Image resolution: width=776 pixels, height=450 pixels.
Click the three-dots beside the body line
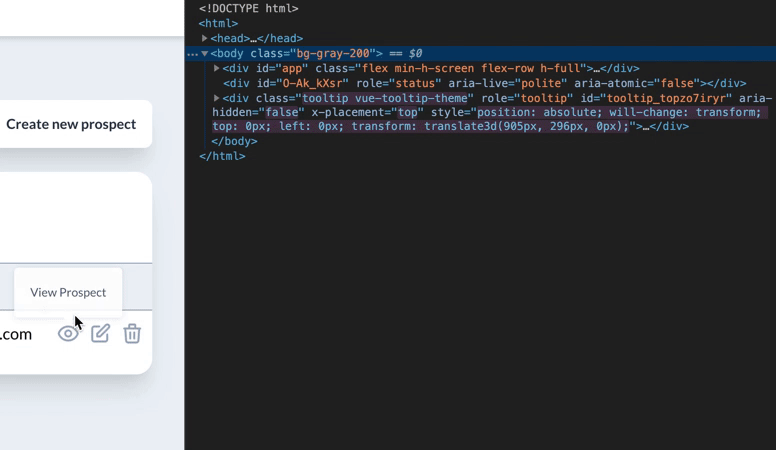[x=192, y=54]
